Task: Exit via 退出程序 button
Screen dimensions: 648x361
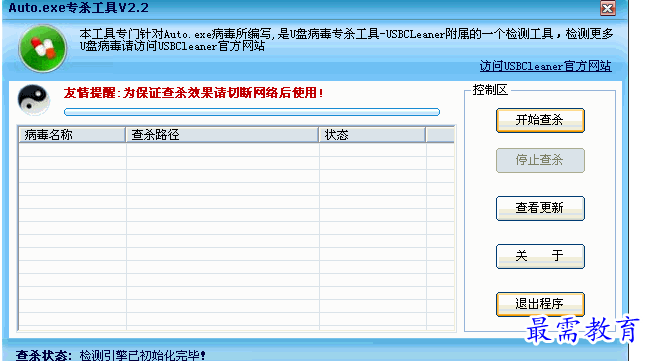Action: [540, 304]
